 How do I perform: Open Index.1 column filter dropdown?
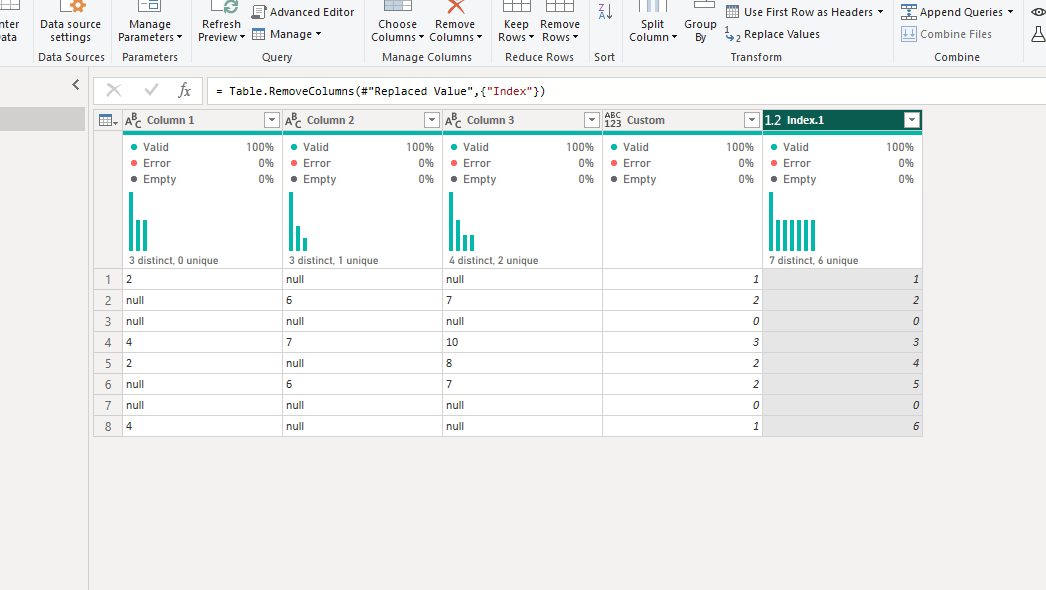[x=912, y=120]
